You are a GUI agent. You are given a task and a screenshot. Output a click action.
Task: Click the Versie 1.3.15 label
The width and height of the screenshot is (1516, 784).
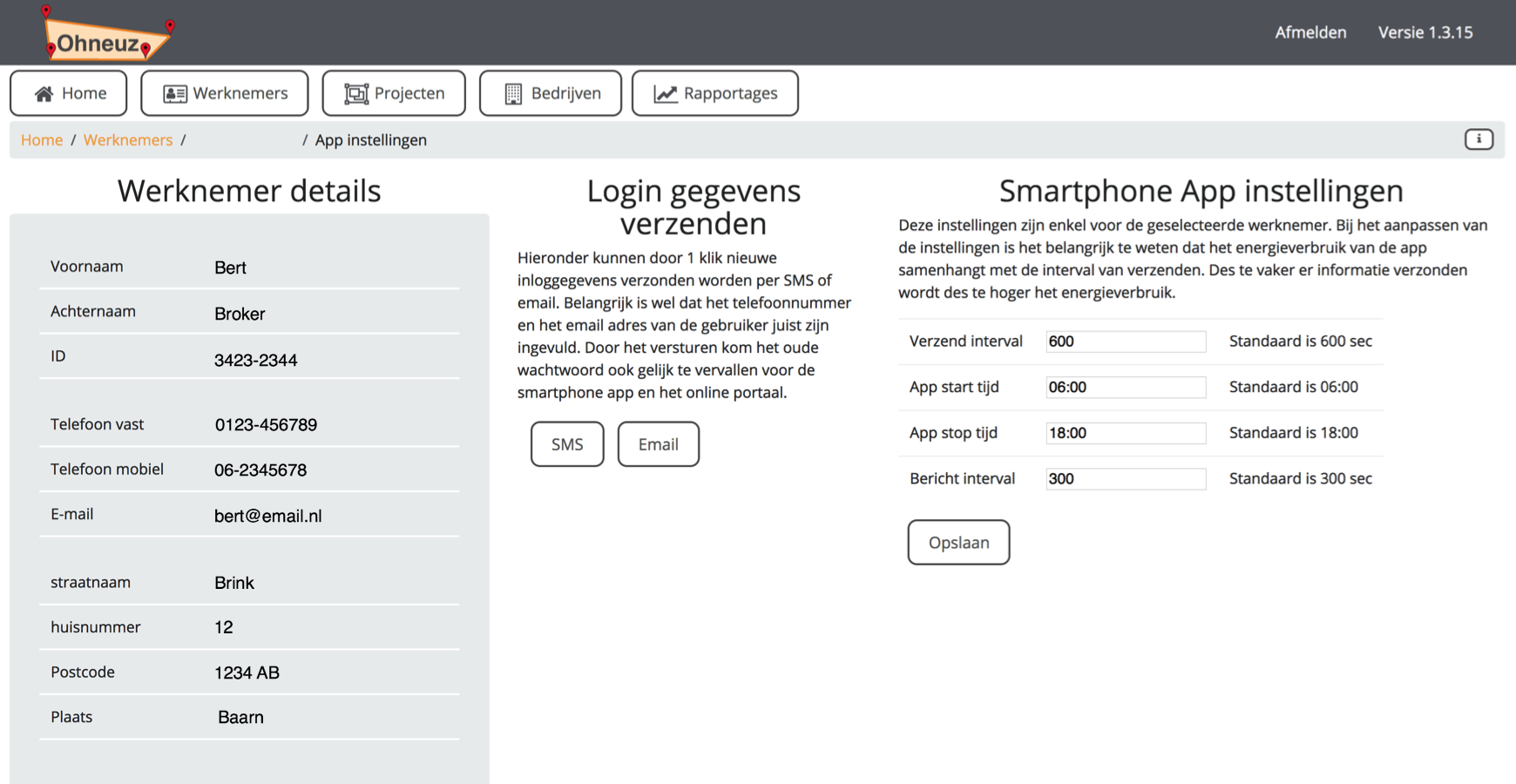click(1425, 32)
